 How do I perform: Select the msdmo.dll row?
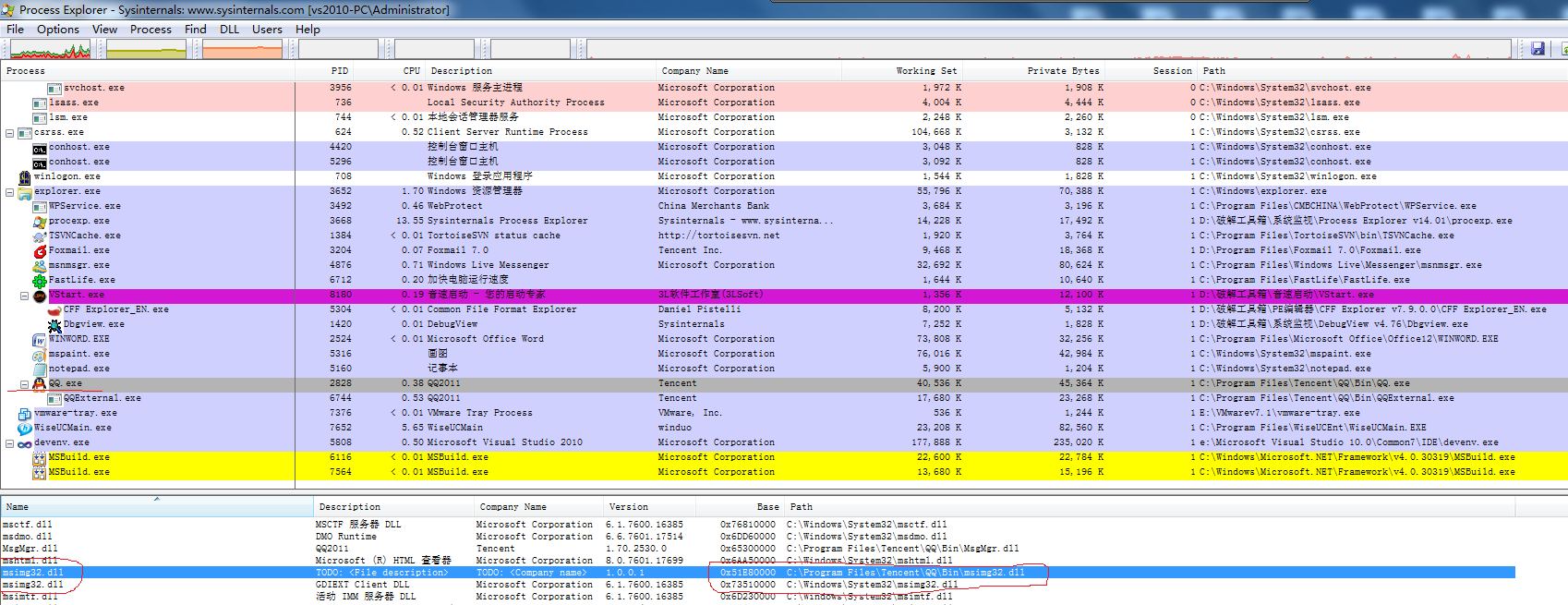pos(757,537)
